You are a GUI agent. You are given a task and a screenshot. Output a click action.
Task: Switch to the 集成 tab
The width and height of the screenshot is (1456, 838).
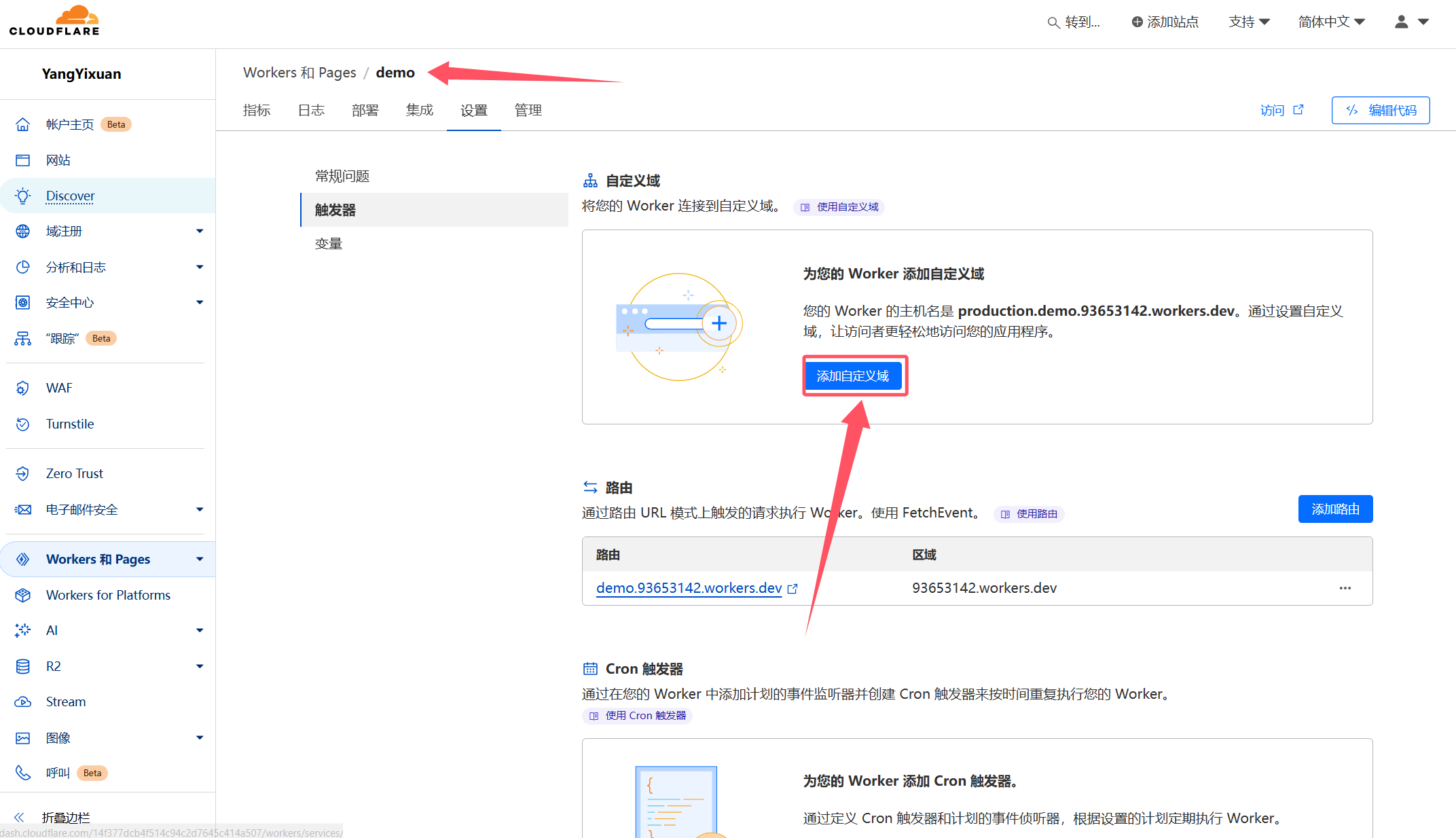(420, 110)
